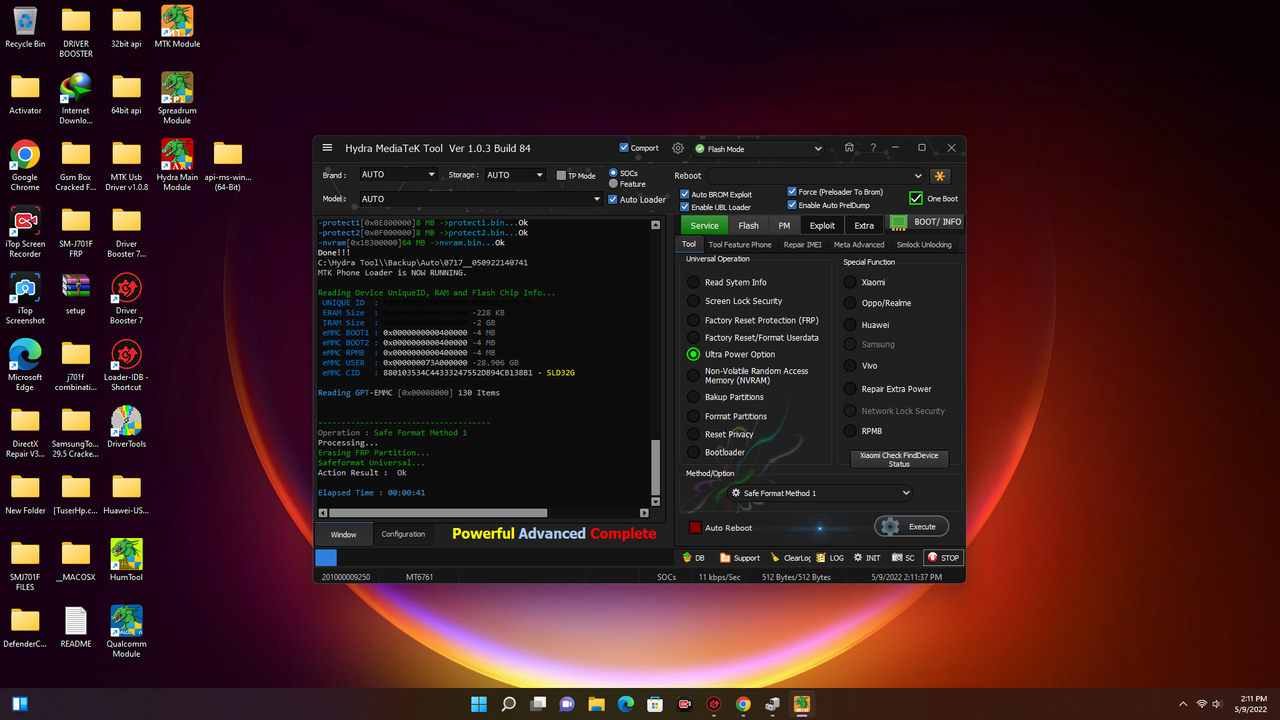This screenshot has height=720, width=1280.
Task: Enable the TP Mode checkbox
Action: point(562,175)
